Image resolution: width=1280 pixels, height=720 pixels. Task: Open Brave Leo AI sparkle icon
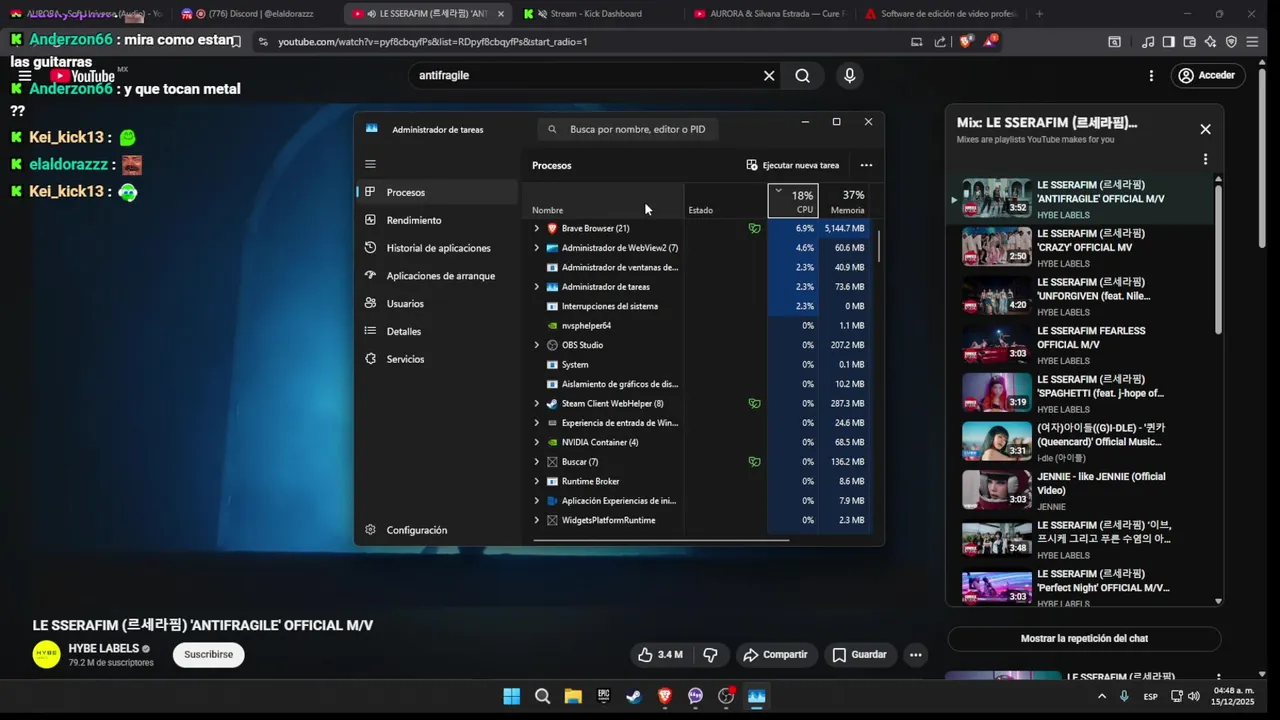(1210, 42)
